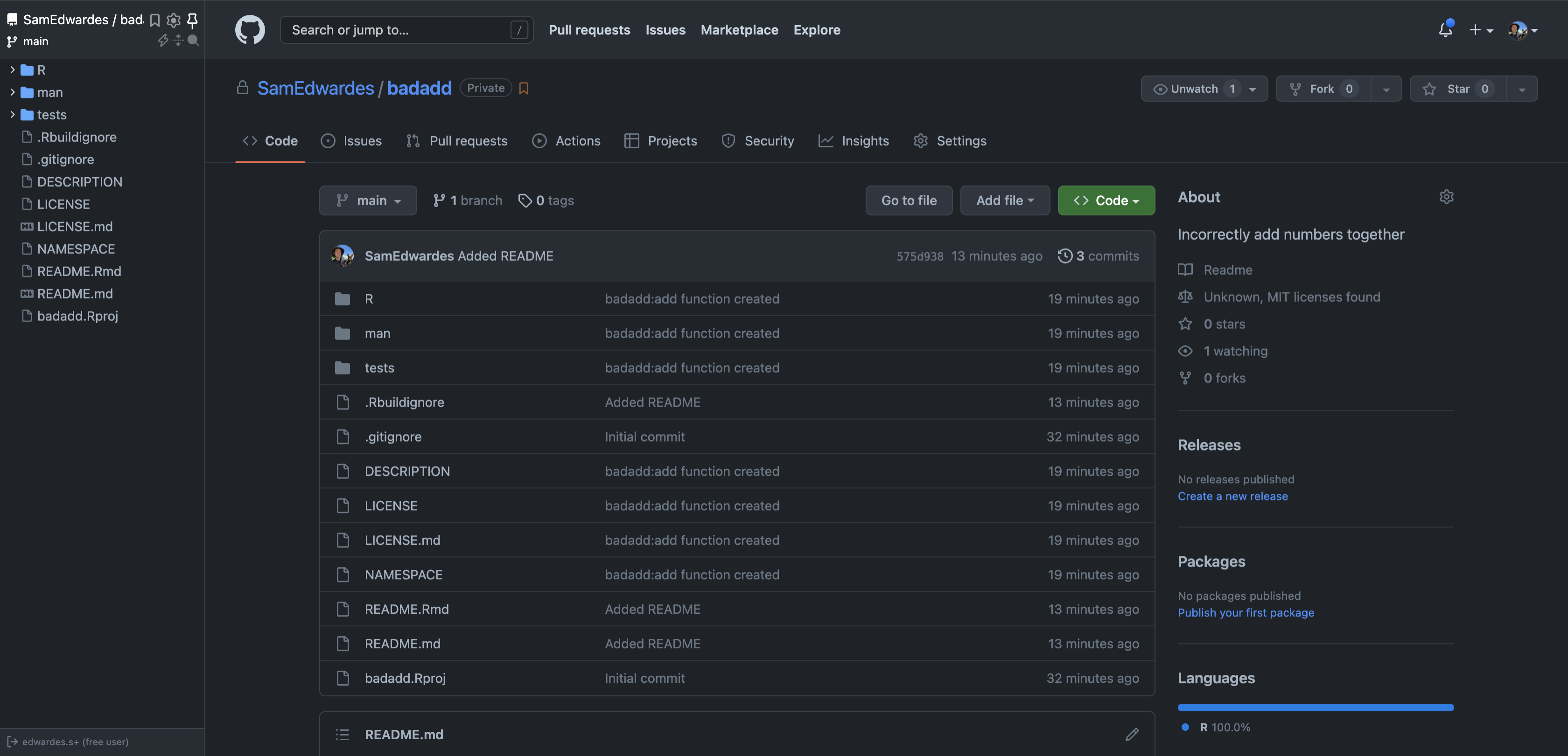
Task: Click the SamEdwardes commit author avatar
Action: tap(343, 256)
